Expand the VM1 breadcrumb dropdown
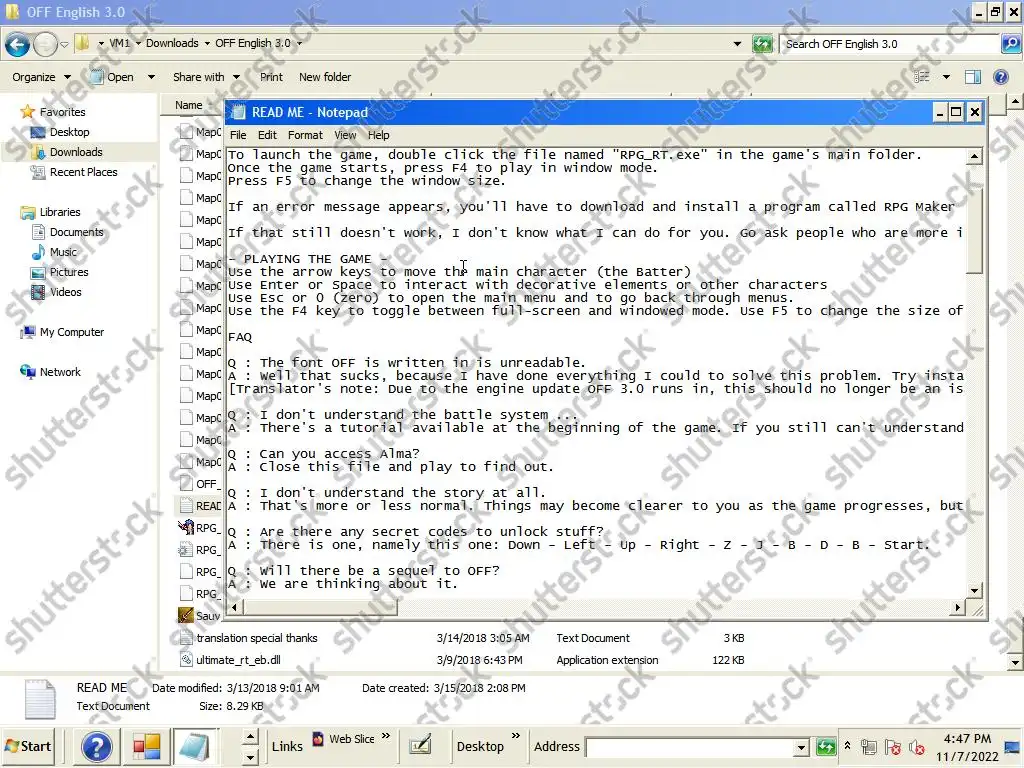Viewport: 1024px width, 768px height. point(138,44)
